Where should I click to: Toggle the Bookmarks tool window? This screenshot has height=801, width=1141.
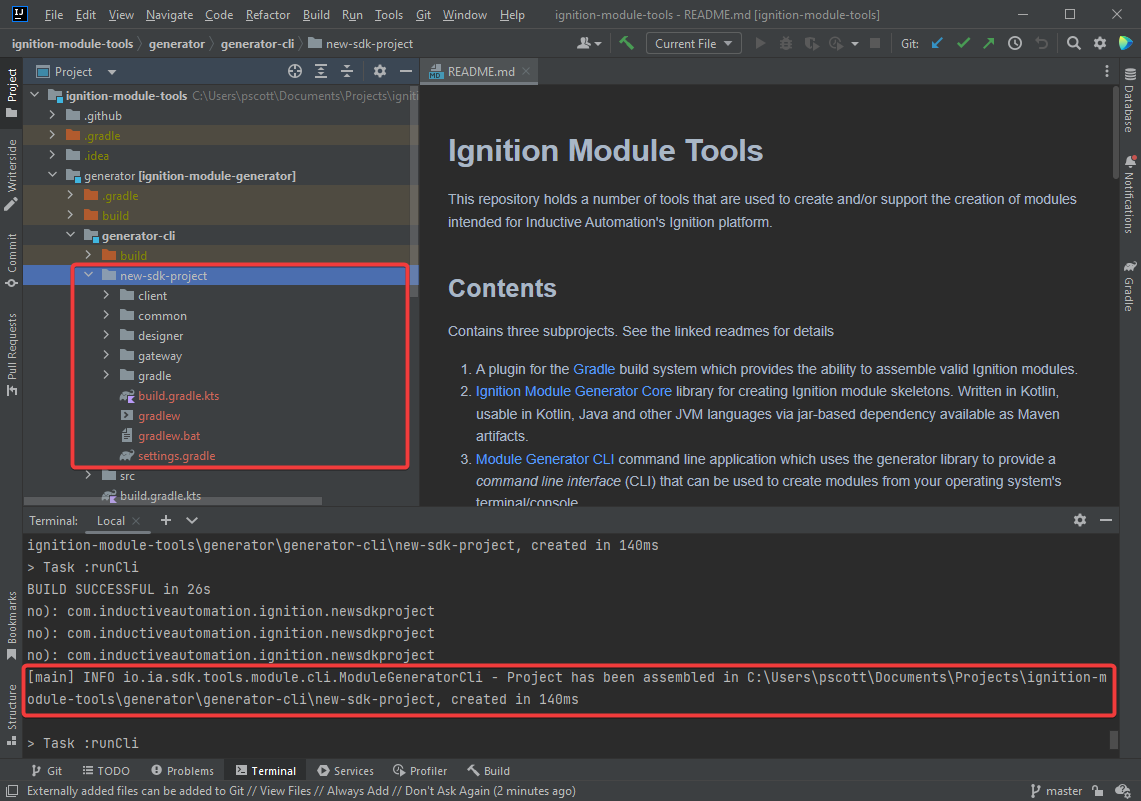point(12,626)
